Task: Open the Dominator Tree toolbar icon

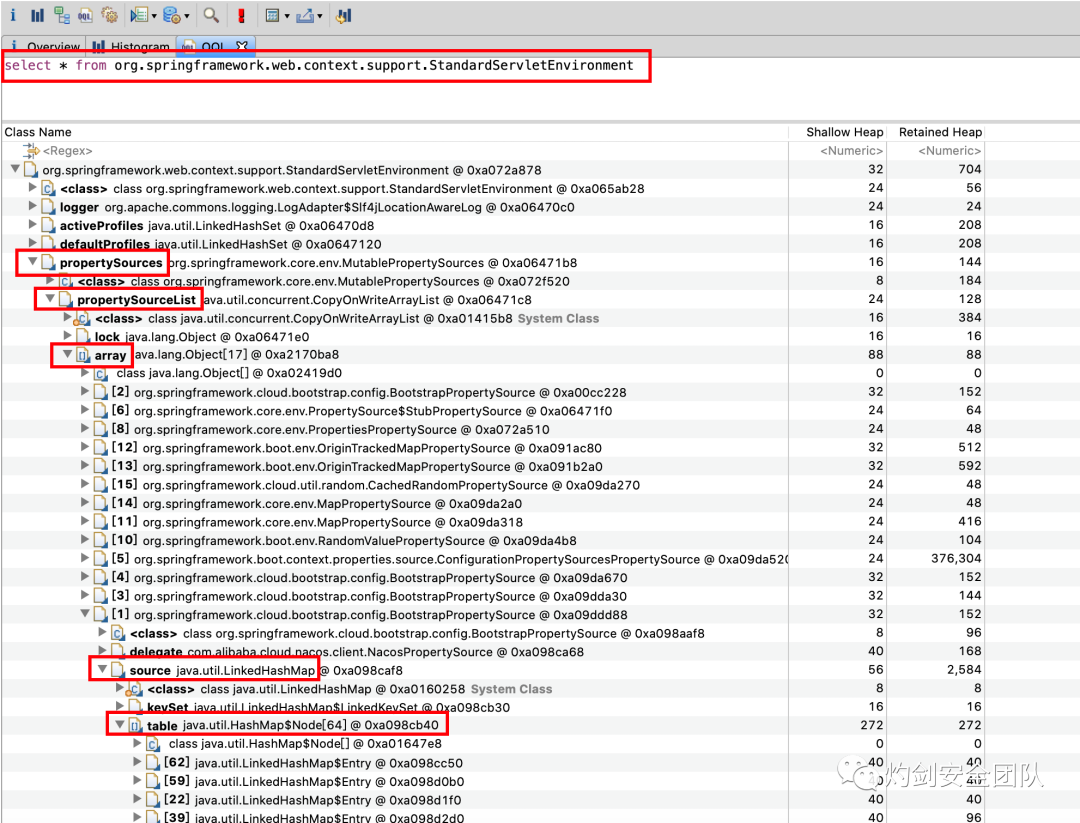Action: click(61, 15)
